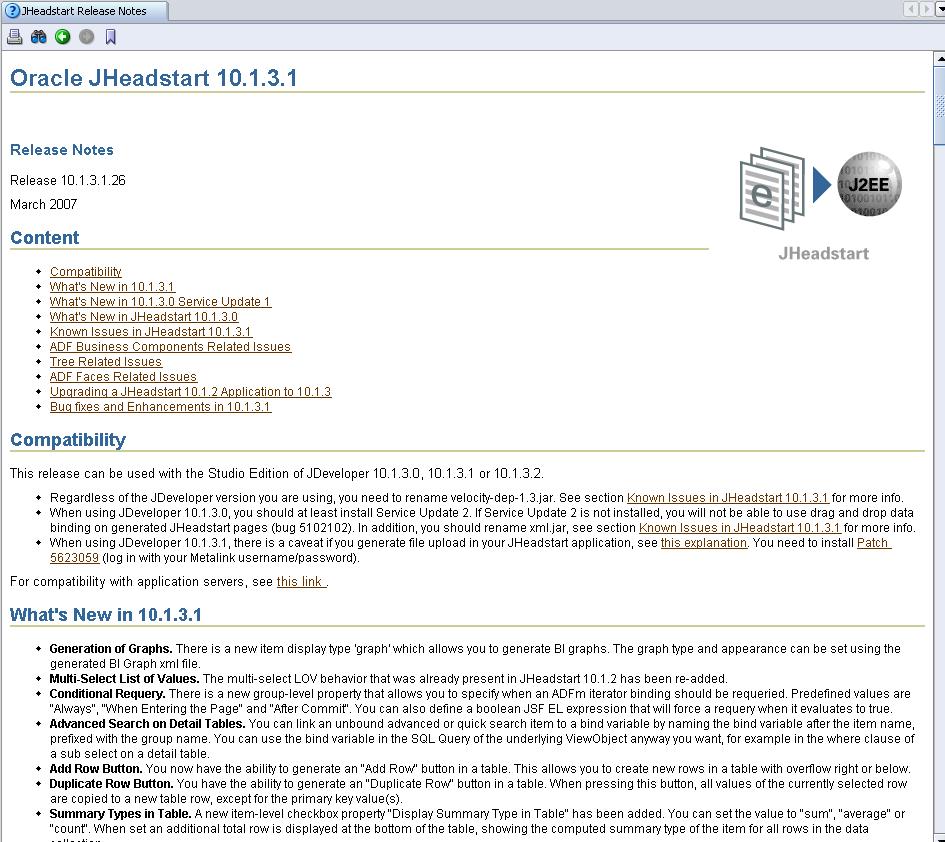Image resolution: width=945 pixels, height=842 pixels.
Task: Open Find using the binoculars icon
Action: (x=39, y=37)
